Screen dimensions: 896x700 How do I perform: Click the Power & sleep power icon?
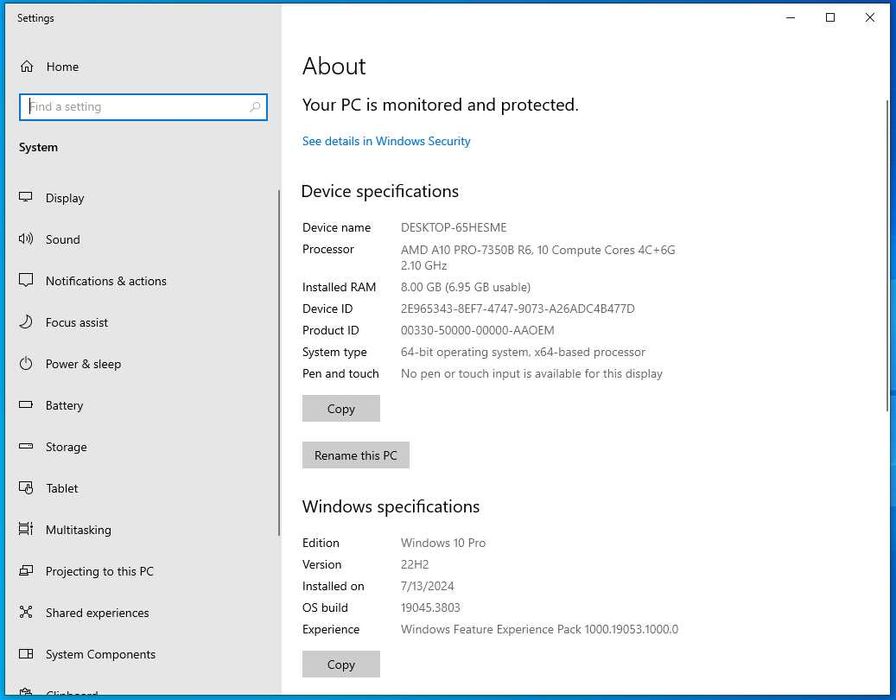(x=26, y=363)
